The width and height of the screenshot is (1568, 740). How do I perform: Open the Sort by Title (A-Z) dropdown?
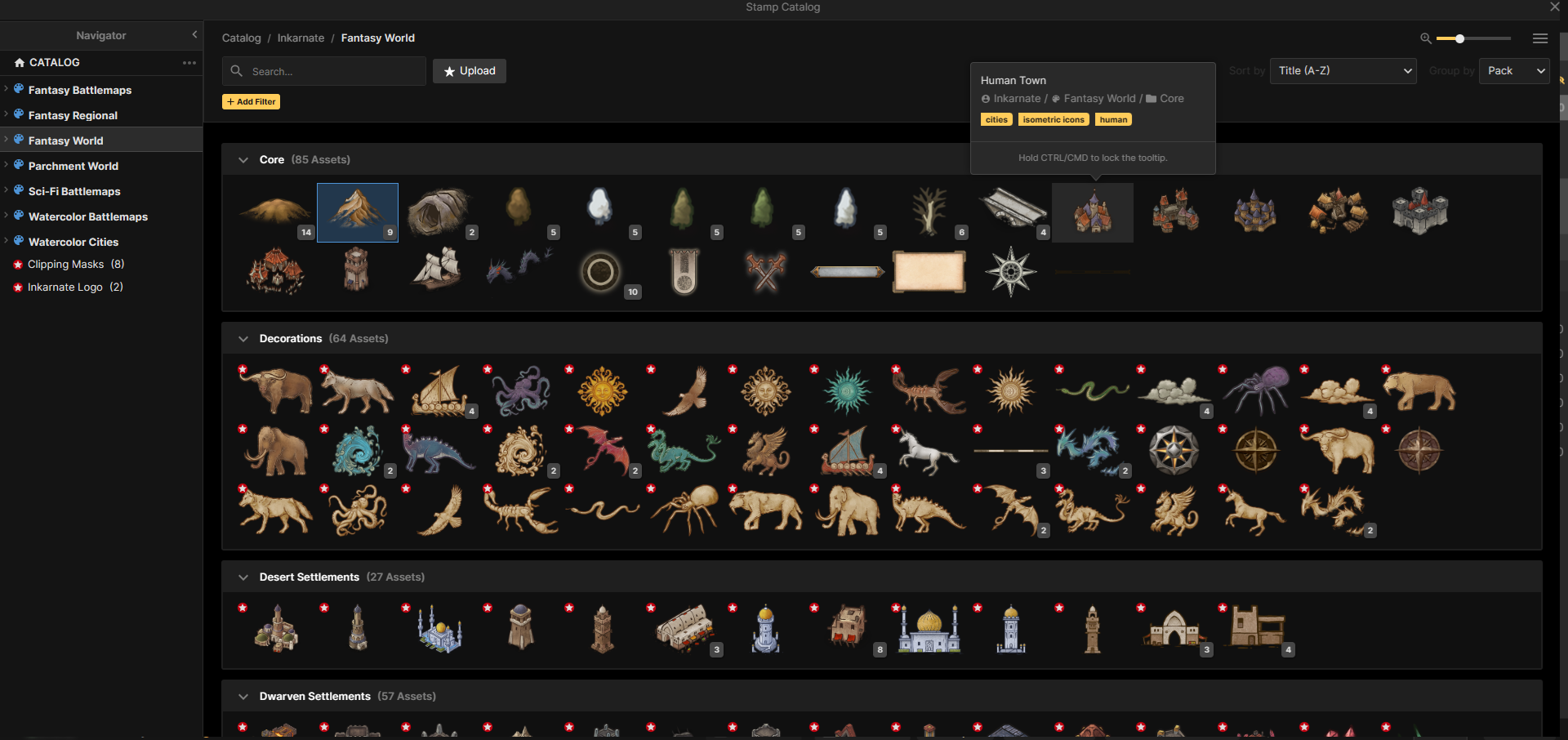pos(1343,71)
